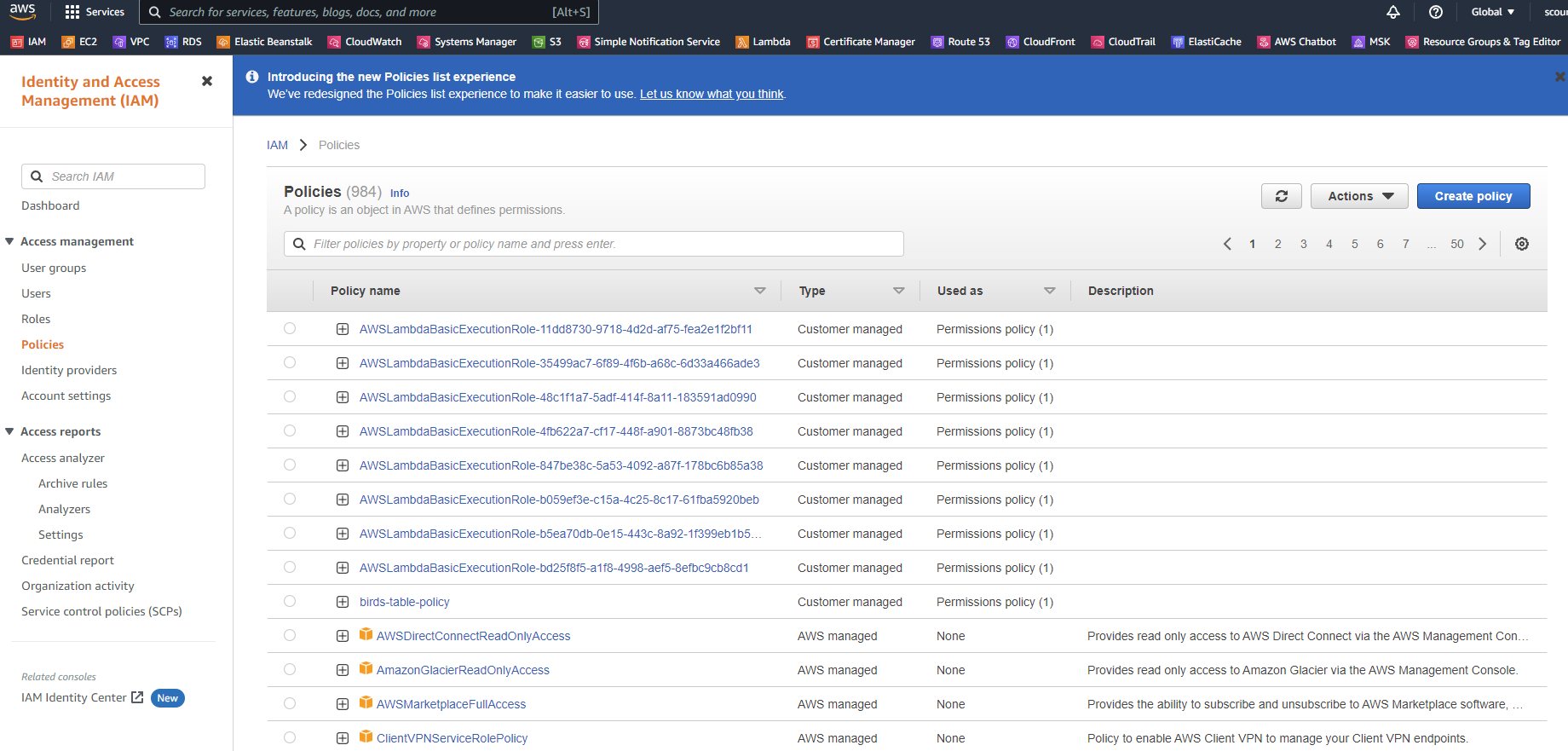Expand the birds-table-policy row

[x=343, y=602]
